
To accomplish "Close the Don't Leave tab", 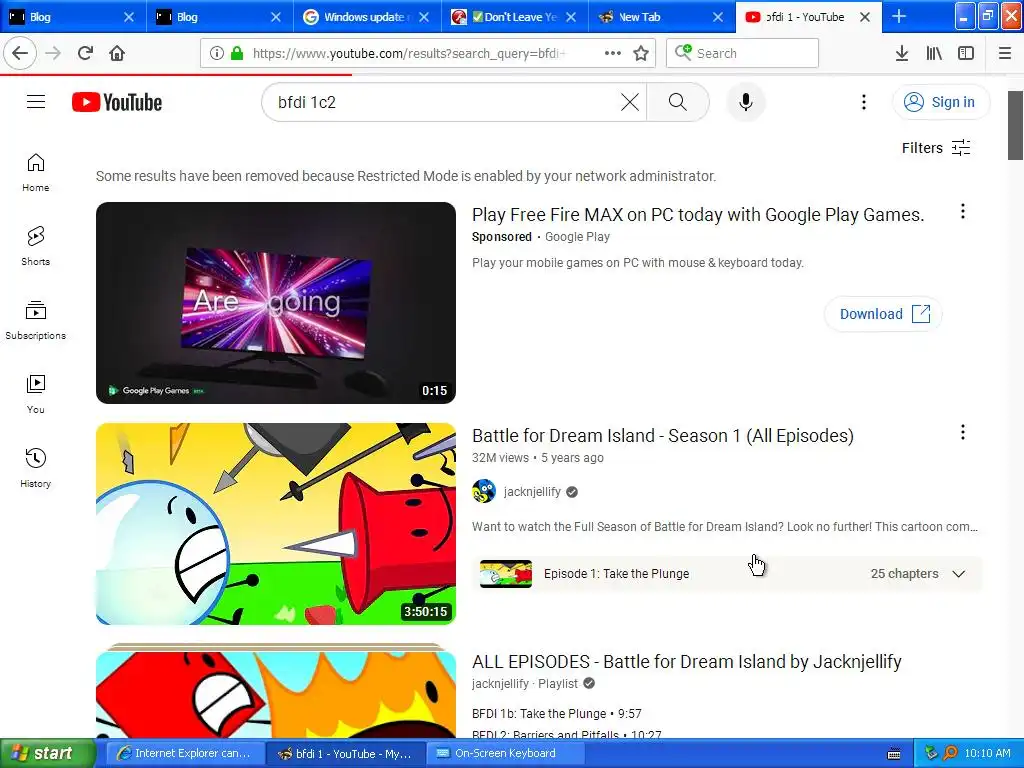I will [x=571, y=17].
